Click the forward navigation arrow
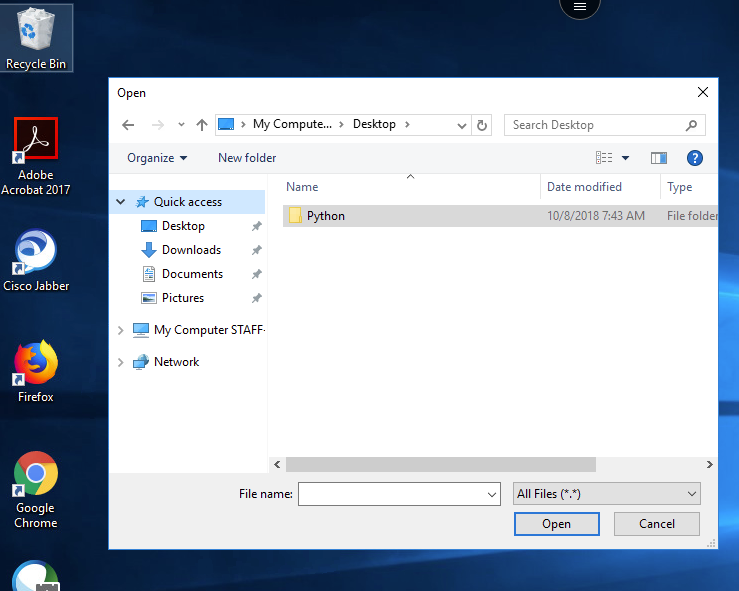Screen dimensions: 739x591 pos(158,125)
